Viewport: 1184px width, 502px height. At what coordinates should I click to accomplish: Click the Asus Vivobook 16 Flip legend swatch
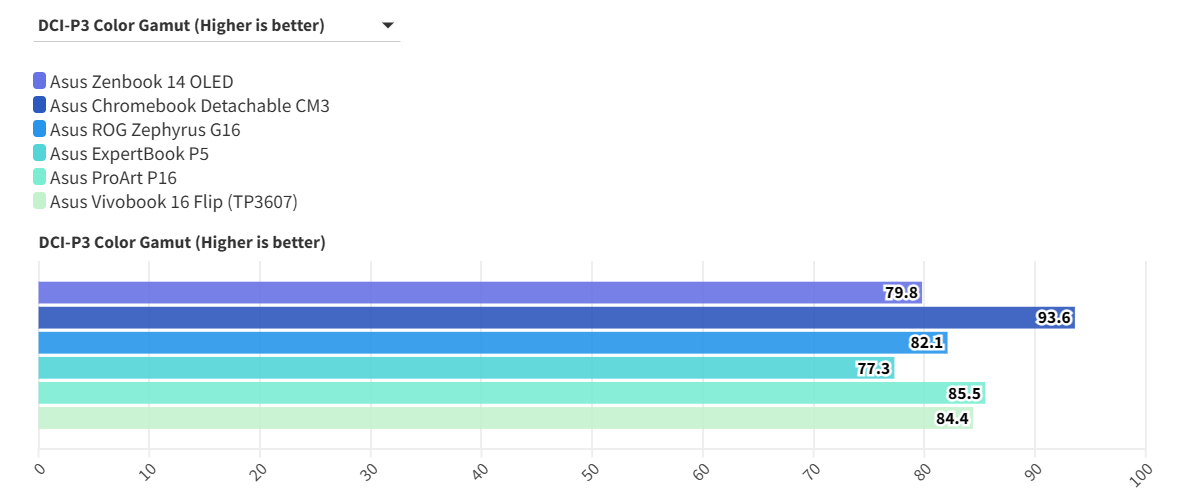tap(40, 201)
